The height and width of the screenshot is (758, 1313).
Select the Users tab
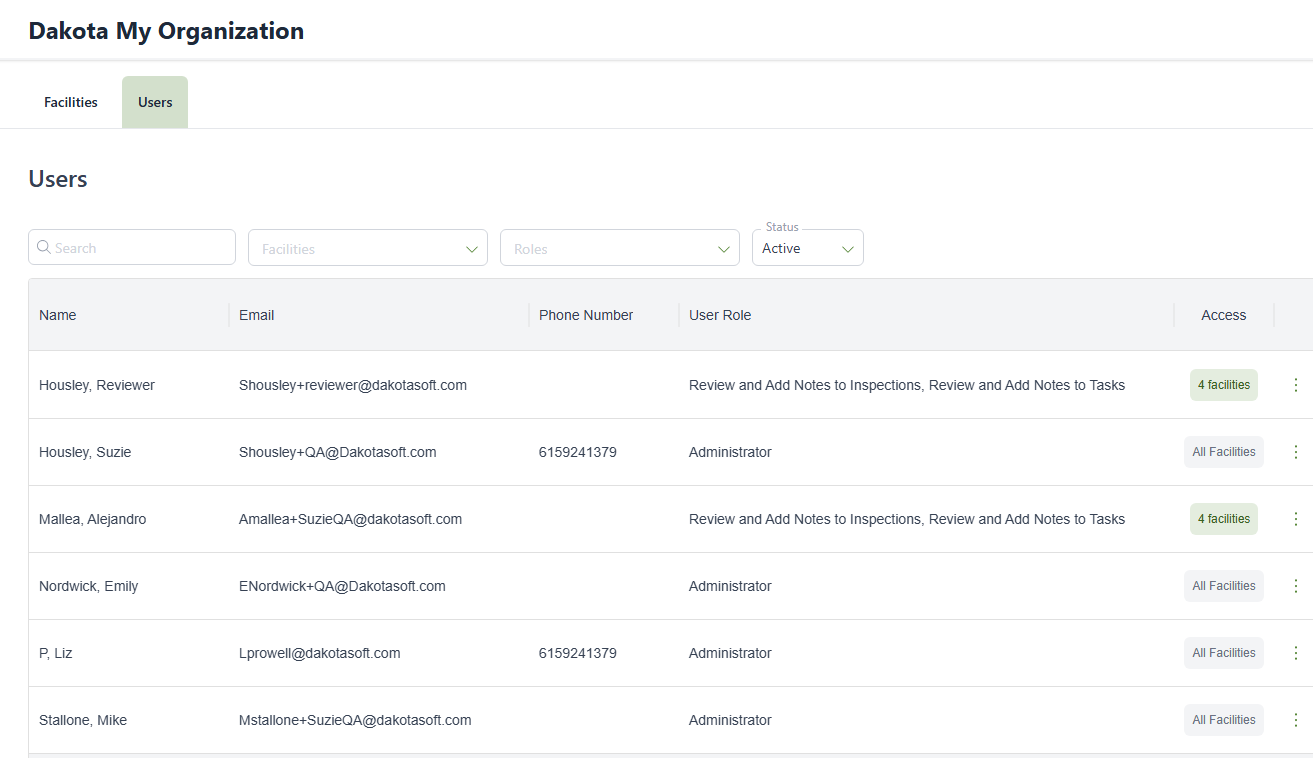(155, 102)
